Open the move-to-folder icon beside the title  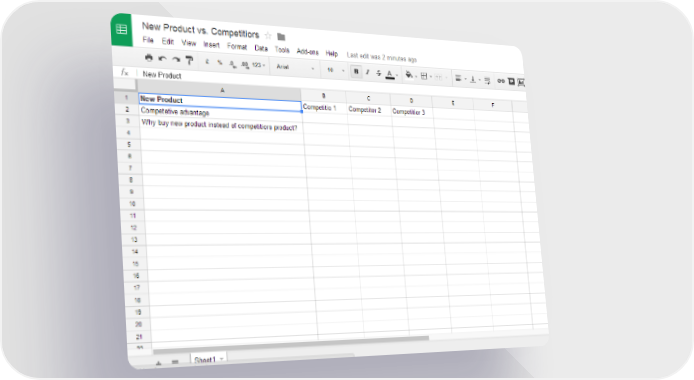(281, 37)
